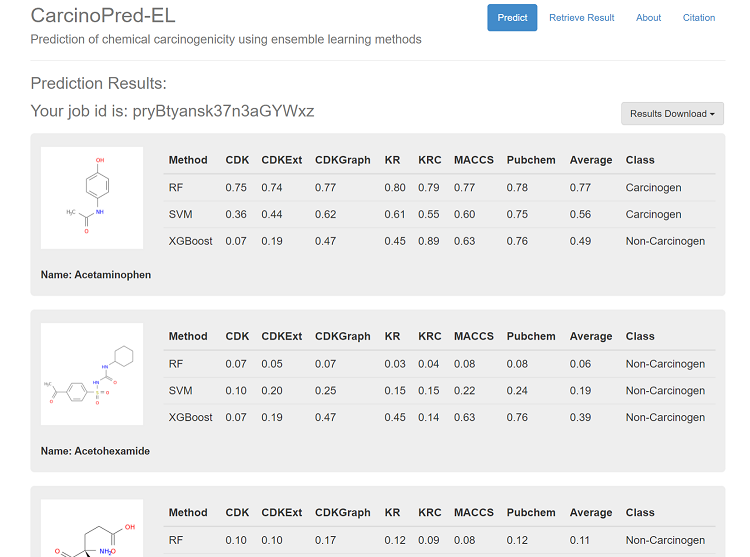This screenshot has width=750, height=557.
Task: Expand the Results Download dropdown
Action: coord(672,114)
